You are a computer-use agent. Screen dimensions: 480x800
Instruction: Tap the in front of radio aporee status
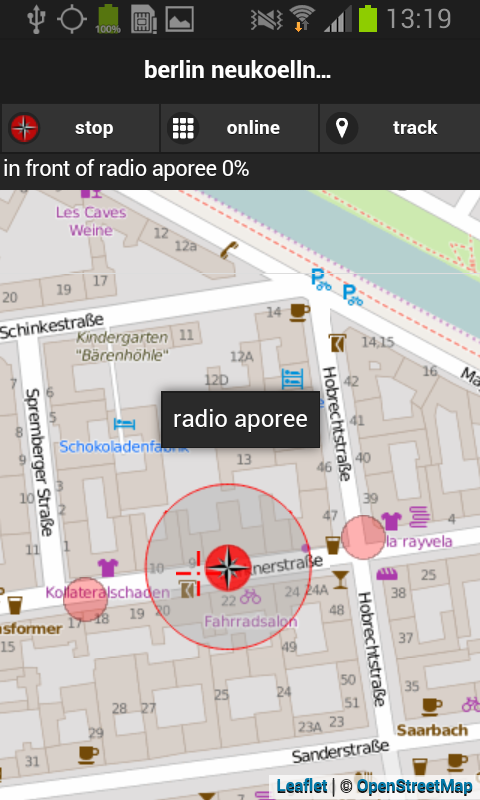tap(126, 168)
